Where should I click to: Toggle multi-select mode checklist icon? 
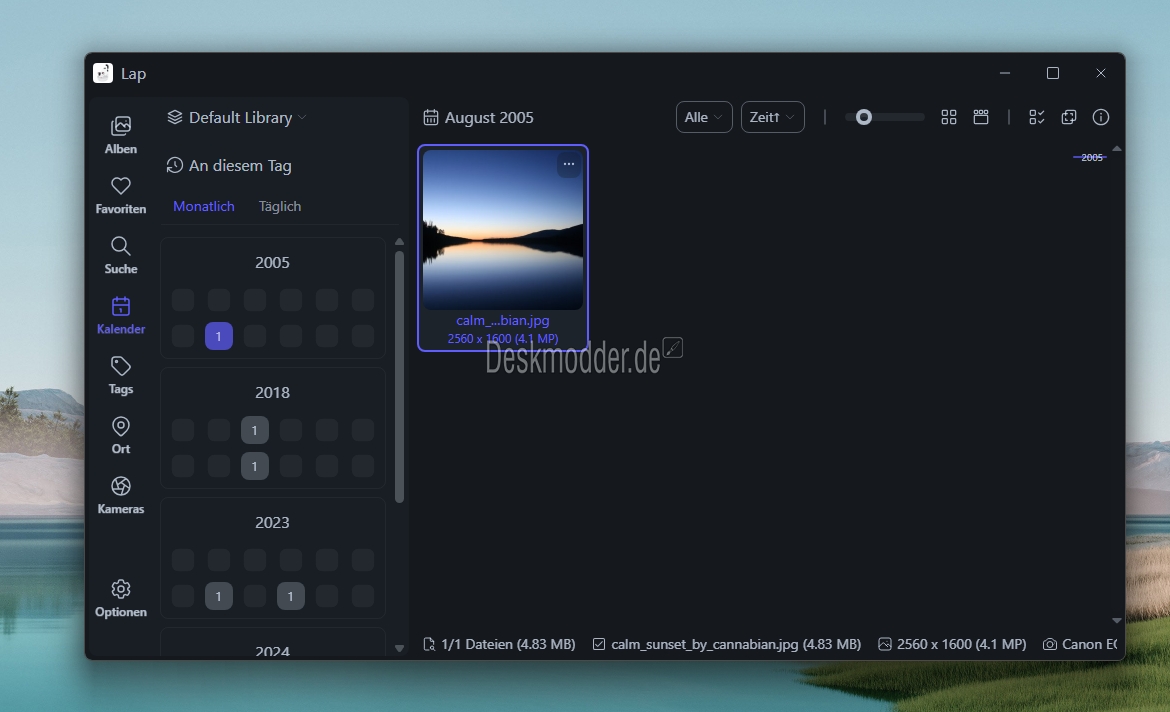point(1037,117)
